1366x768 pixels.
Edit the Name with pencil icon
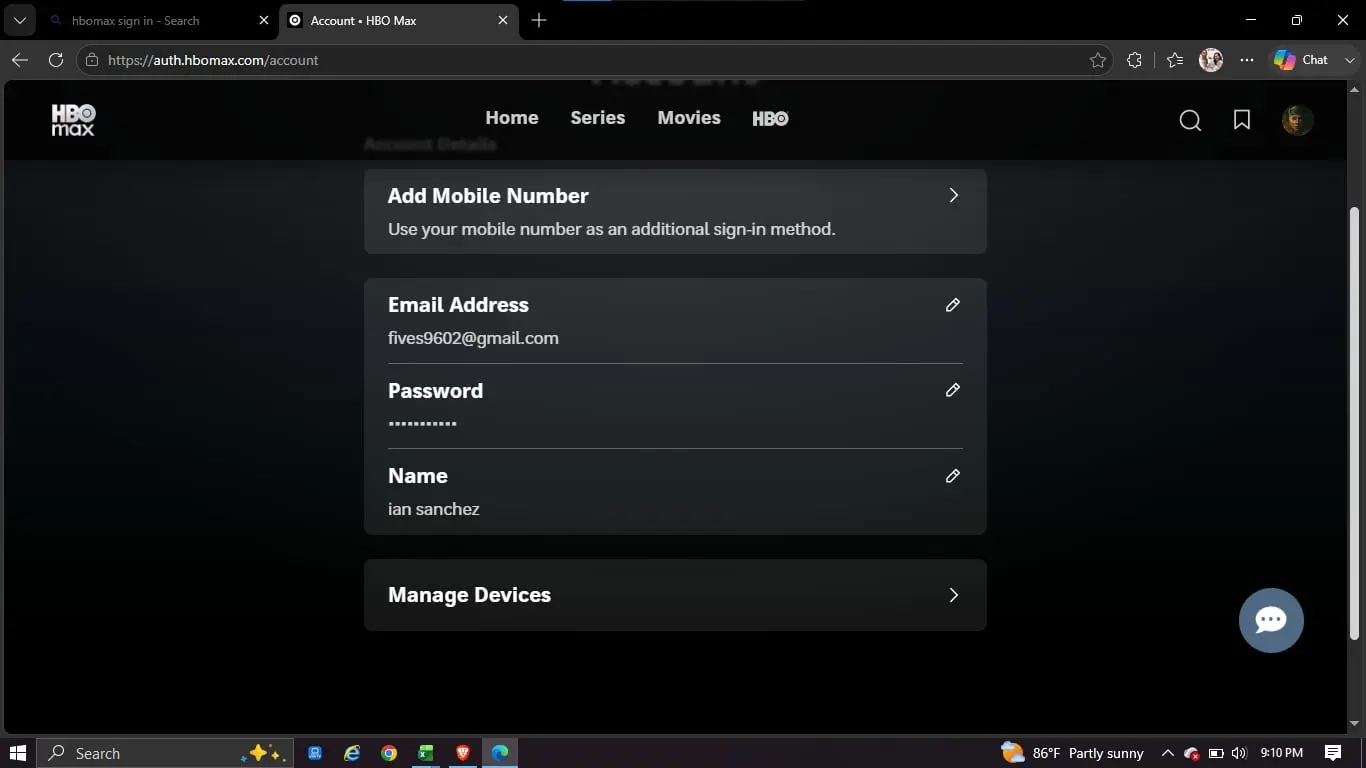pyautogui.click(x=953, y=476)
